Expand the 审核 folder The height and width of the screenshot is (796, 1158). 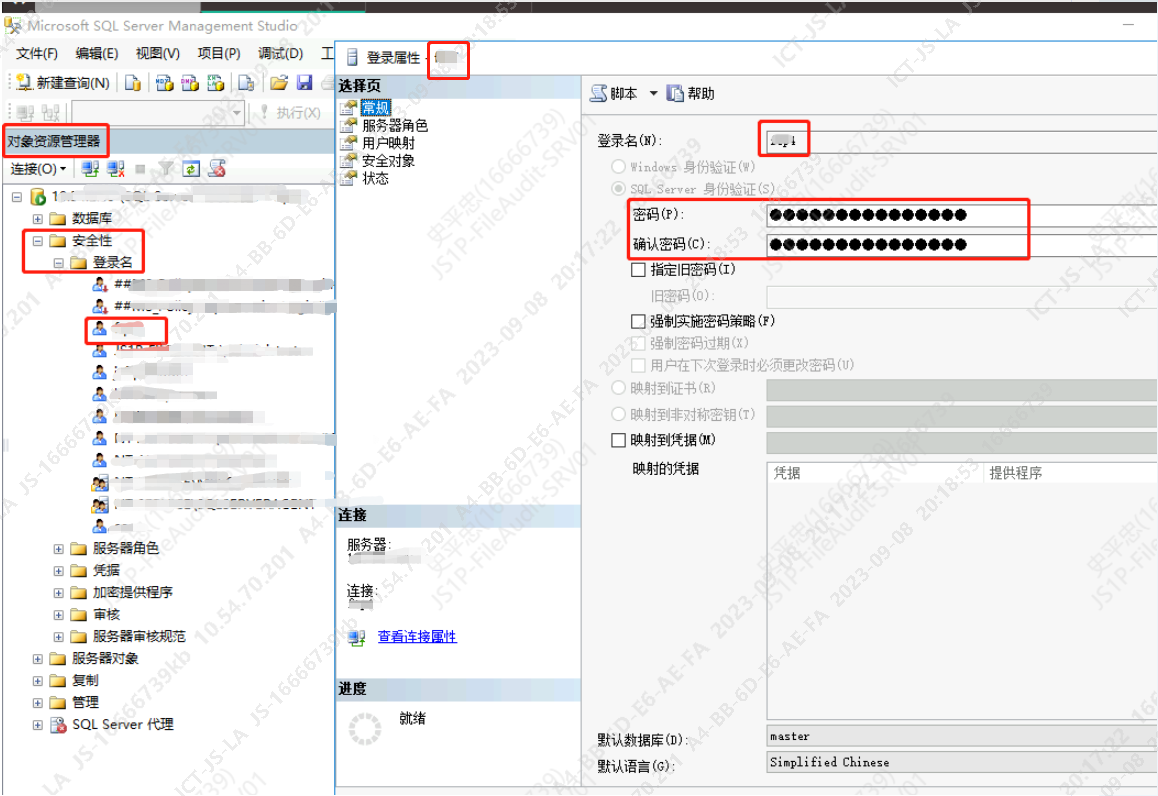(58, 615)
